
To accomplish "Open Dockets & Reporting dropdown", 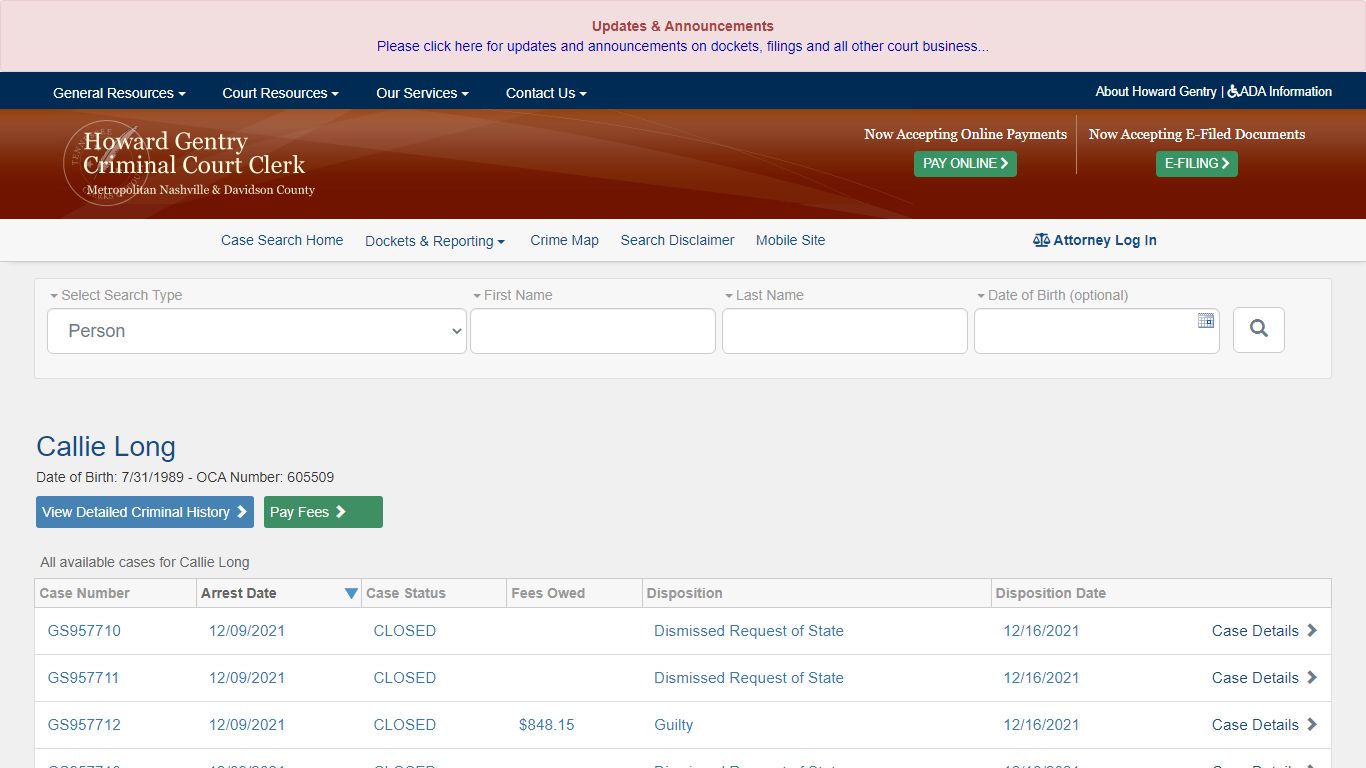I will point(435,241).
